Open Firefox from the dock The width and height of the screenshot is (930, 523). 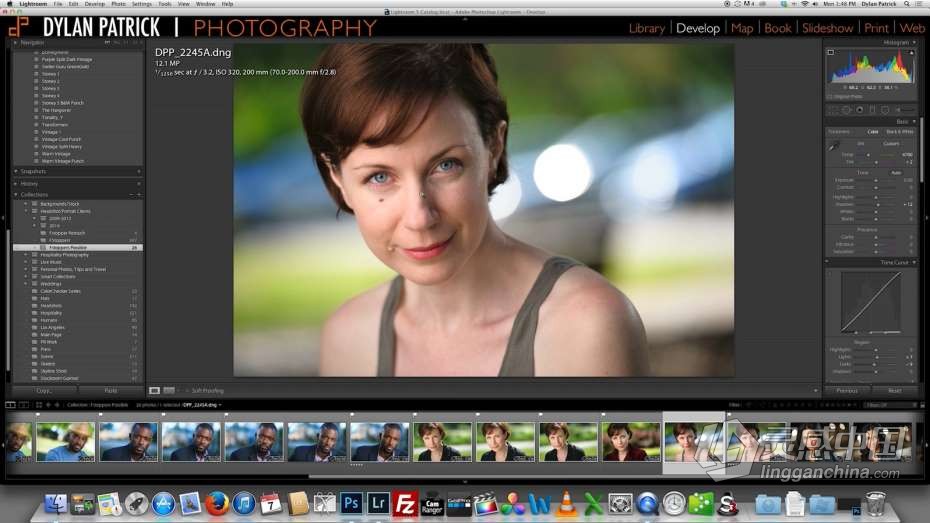point(217,504)
